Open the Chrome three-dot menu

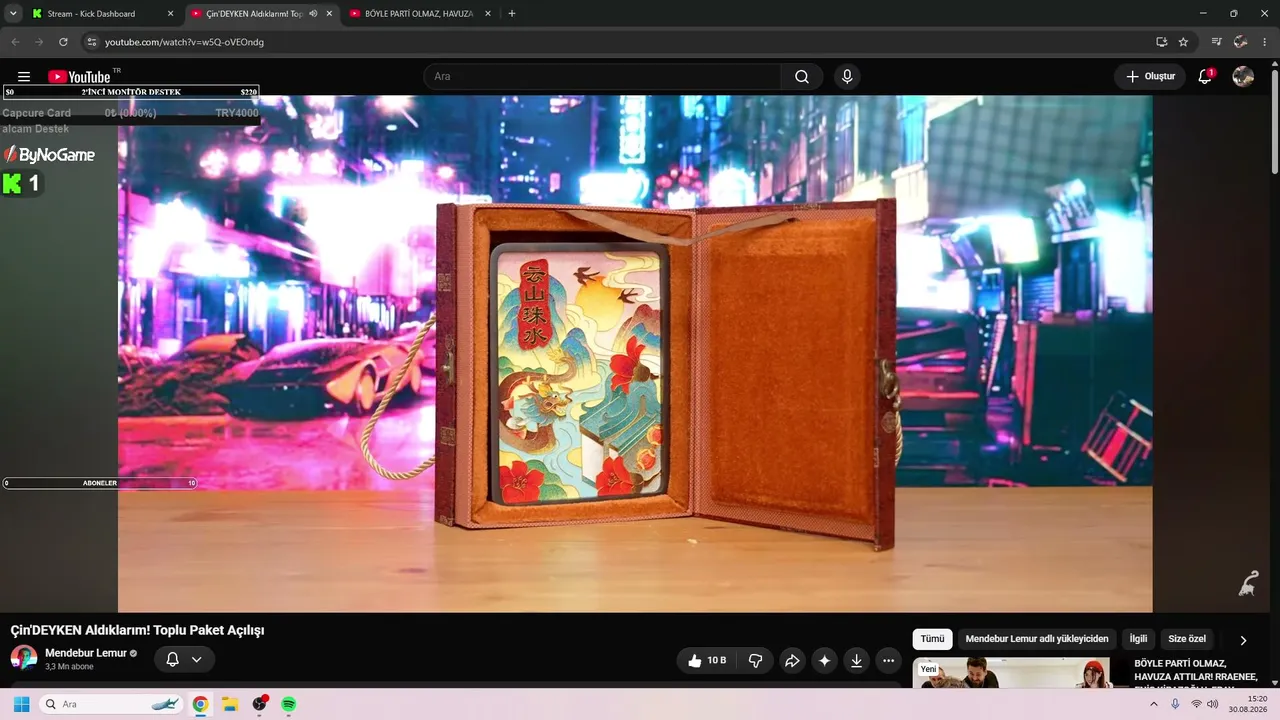pyautogui.click(x=1265, y=42)
